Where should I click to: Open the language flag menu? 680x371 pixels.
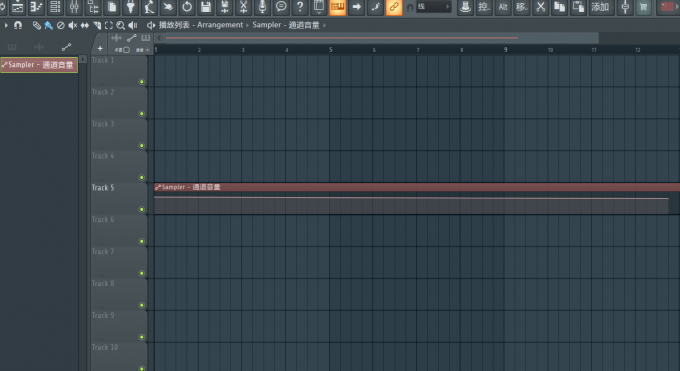coord(668,7)
